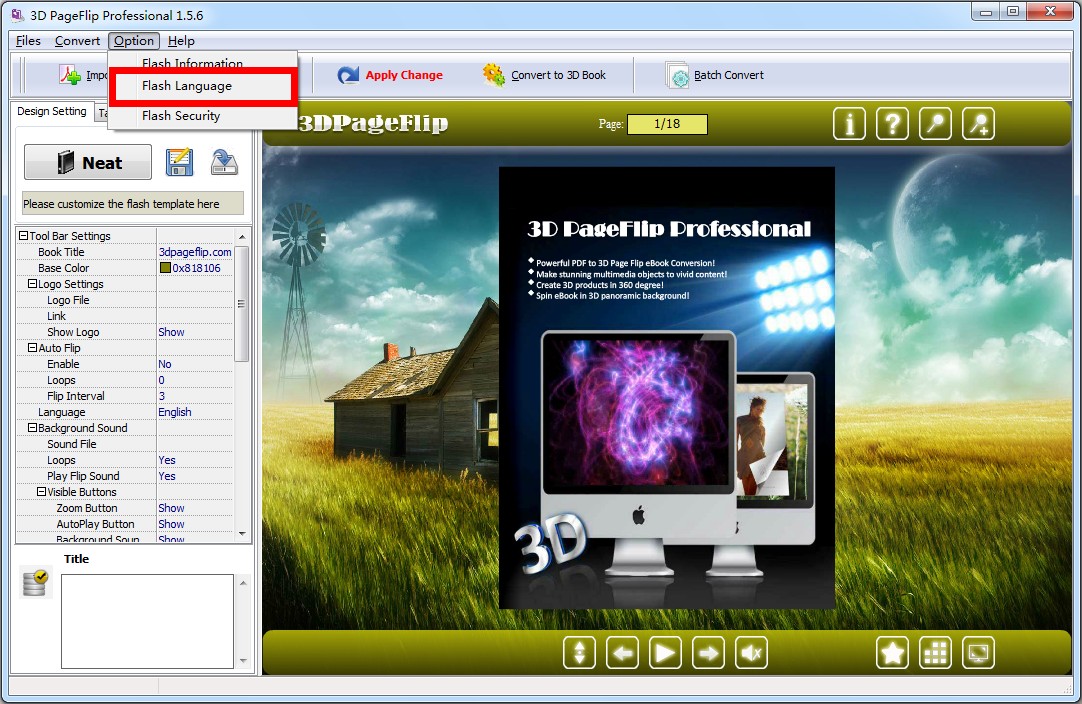This screenshot has width=1082, height=704.
Task: Click the Batch Convert label
Action: pos(729,75)
